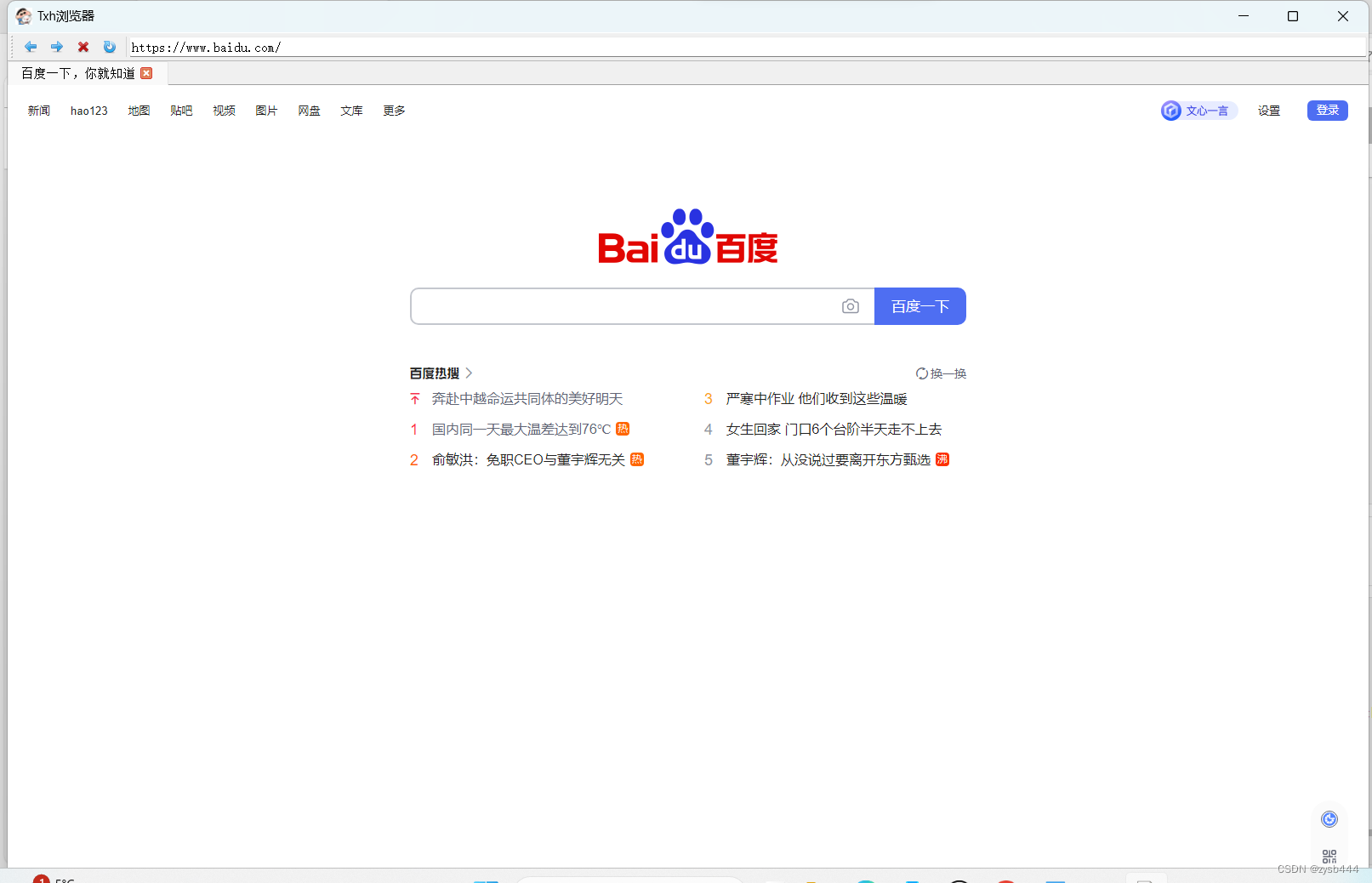Open the 地图 link
This screenshot has width=1372, height=883.
[x=139, y=111]
